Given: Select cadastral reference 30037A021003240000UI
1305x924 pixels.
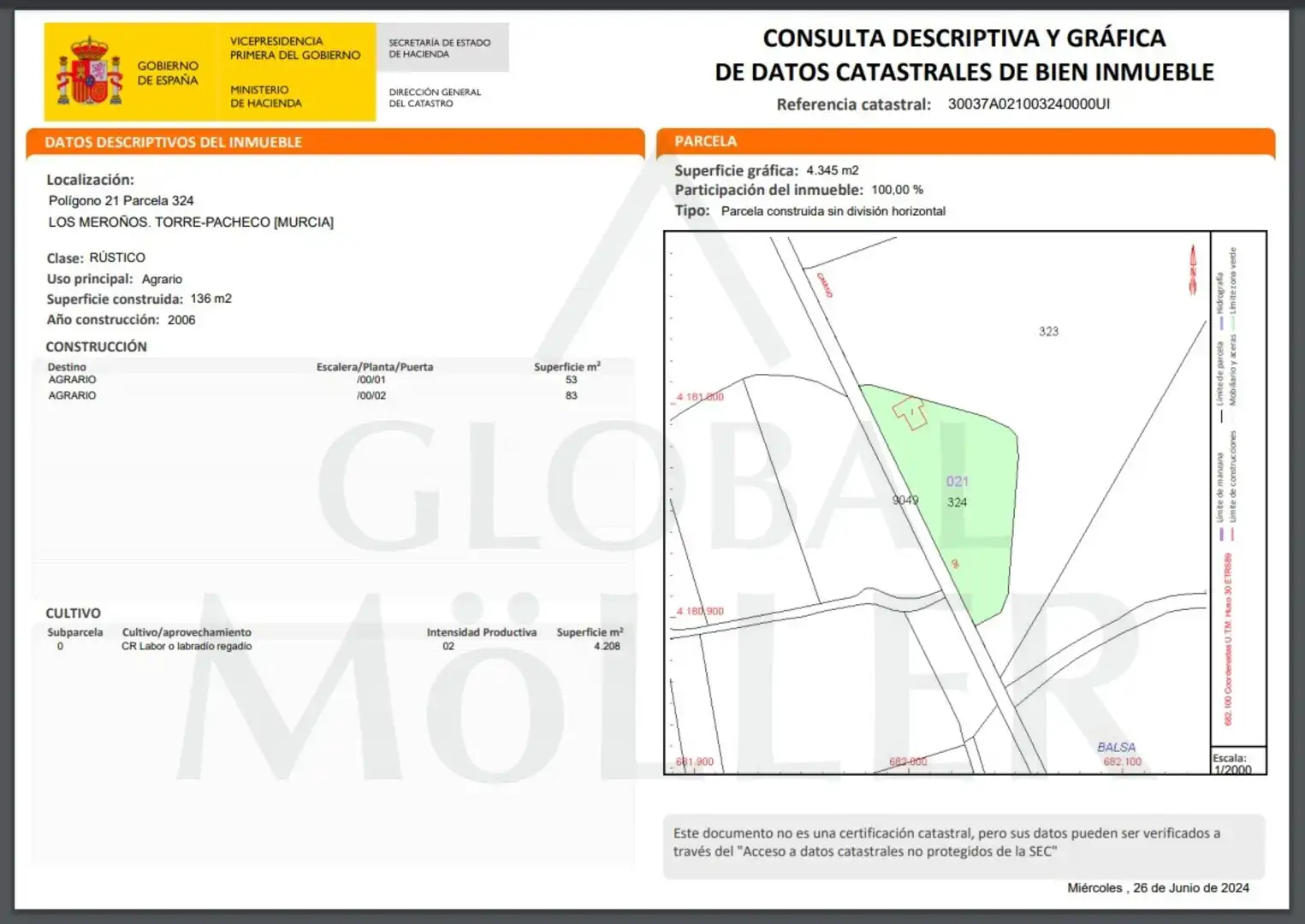Looking at the screenshot, I should pos(1029,104).
